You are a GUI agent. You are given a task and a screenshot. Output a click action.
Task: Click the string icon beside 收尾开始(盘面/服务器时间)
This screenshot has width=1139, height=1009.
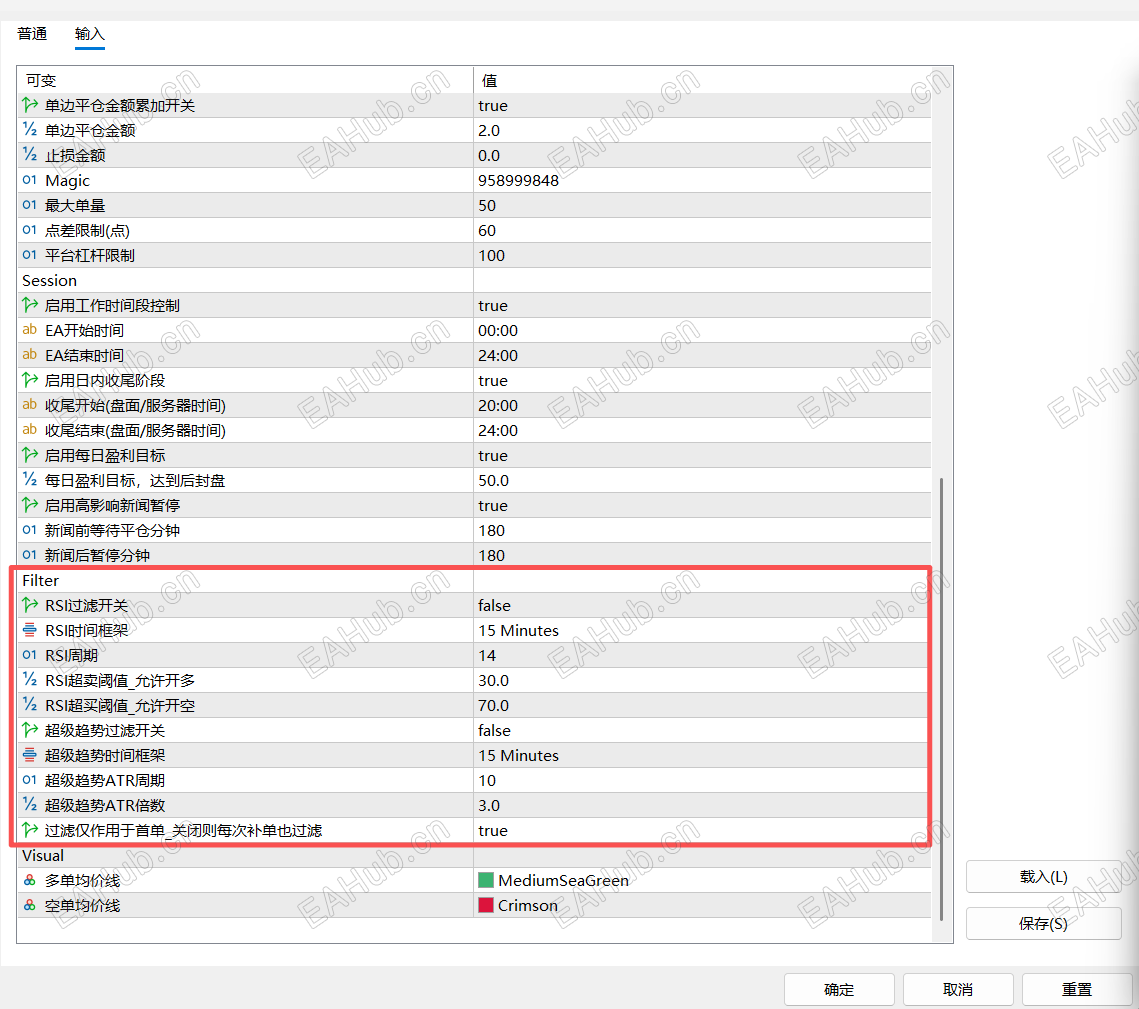30,405
